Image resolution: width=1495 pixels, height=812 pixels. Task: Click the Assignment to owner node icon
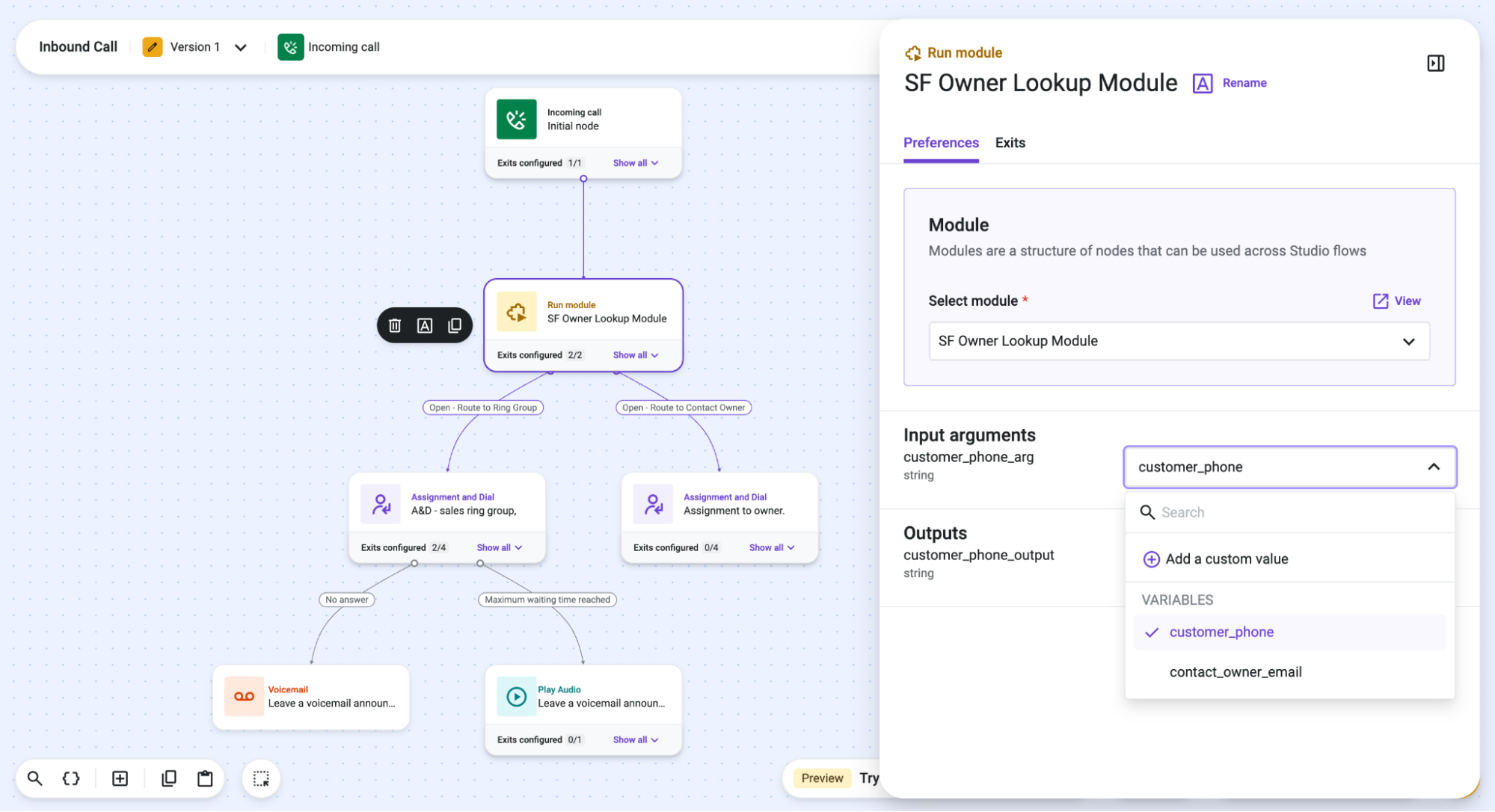coord(653,504)
